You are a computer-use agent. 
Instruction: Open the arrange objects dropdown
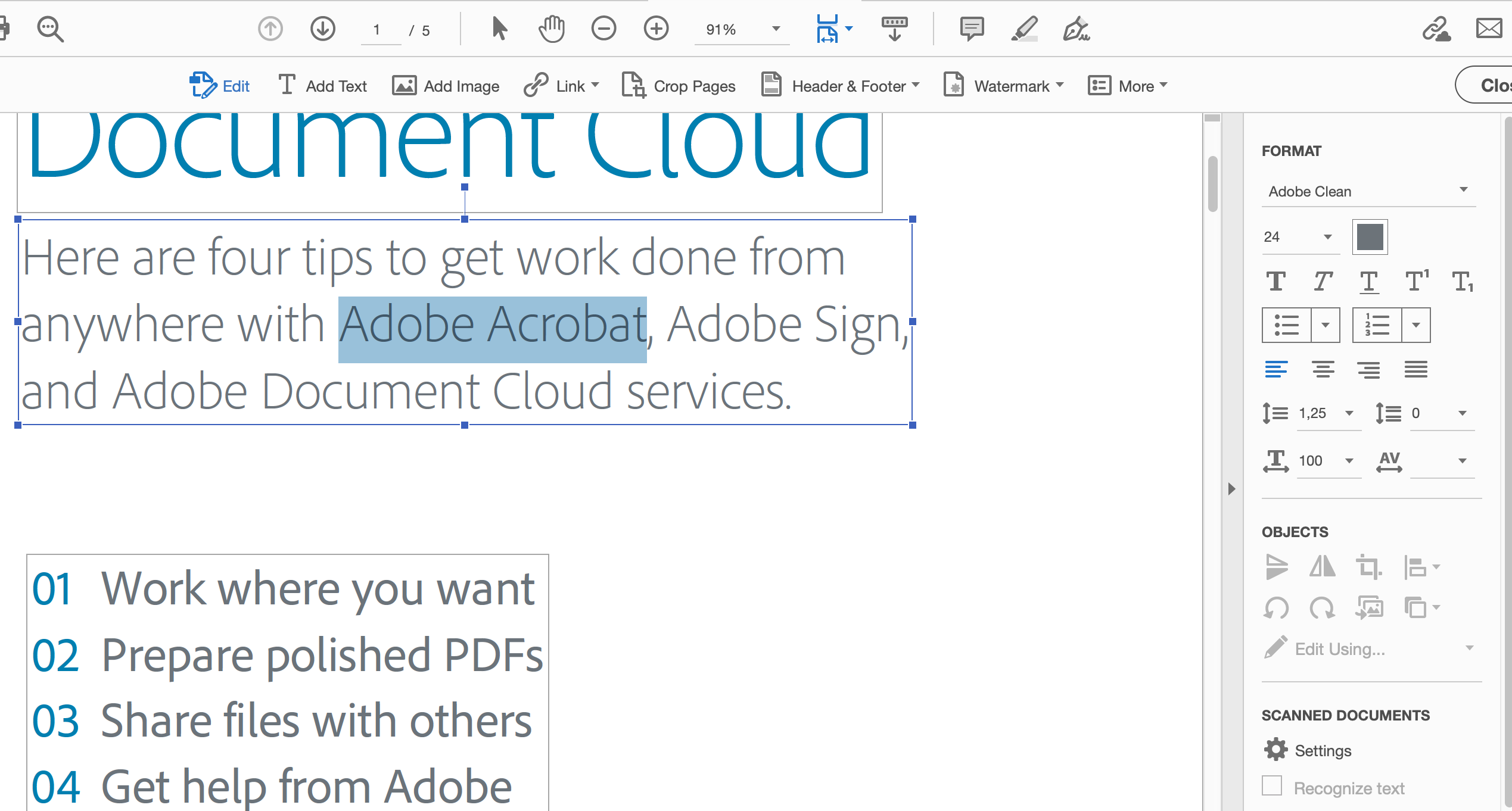point(1421,608)
